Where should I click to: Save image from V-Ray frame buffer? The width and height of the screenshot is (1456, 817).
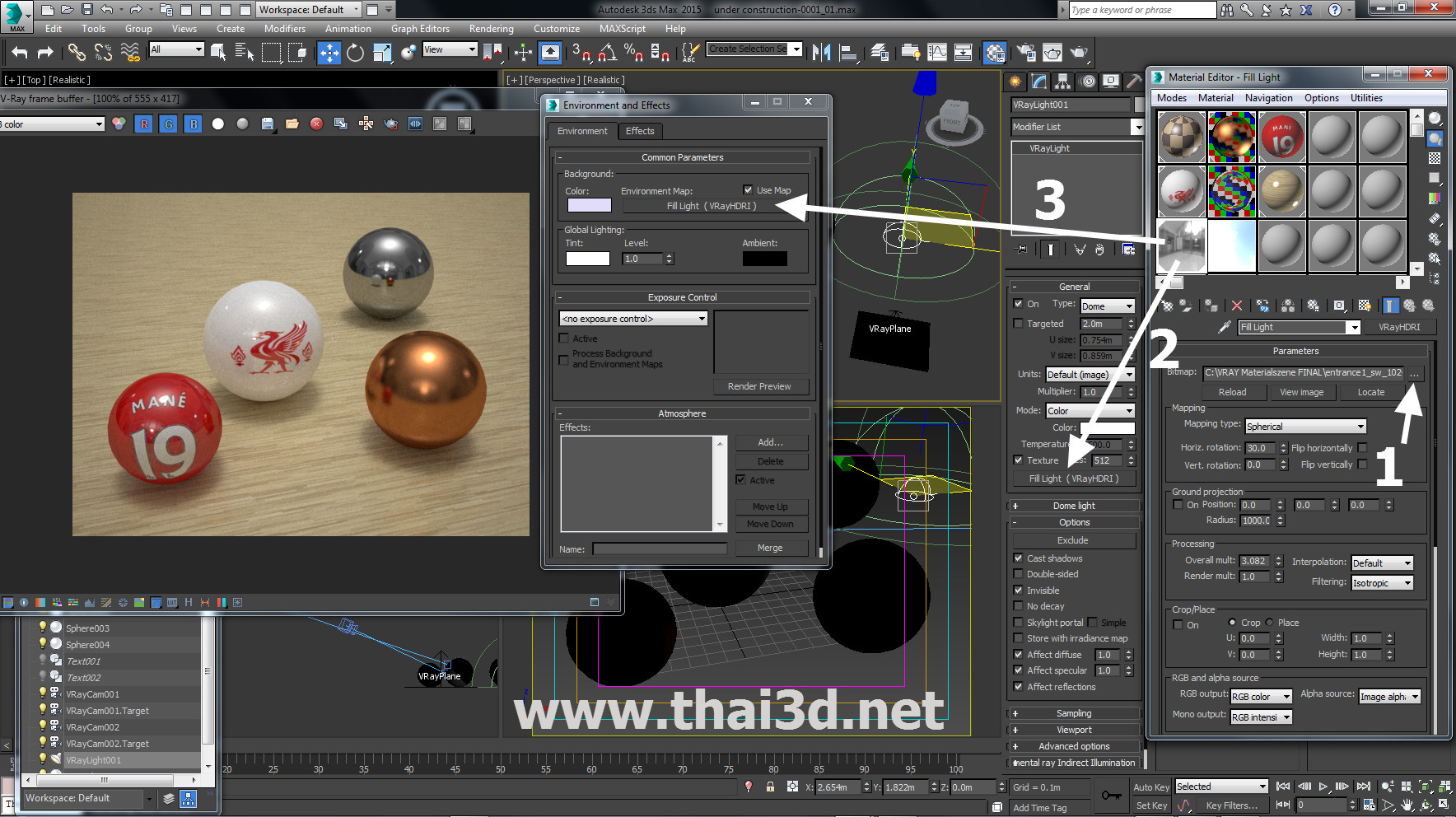(x=267, y=124)
